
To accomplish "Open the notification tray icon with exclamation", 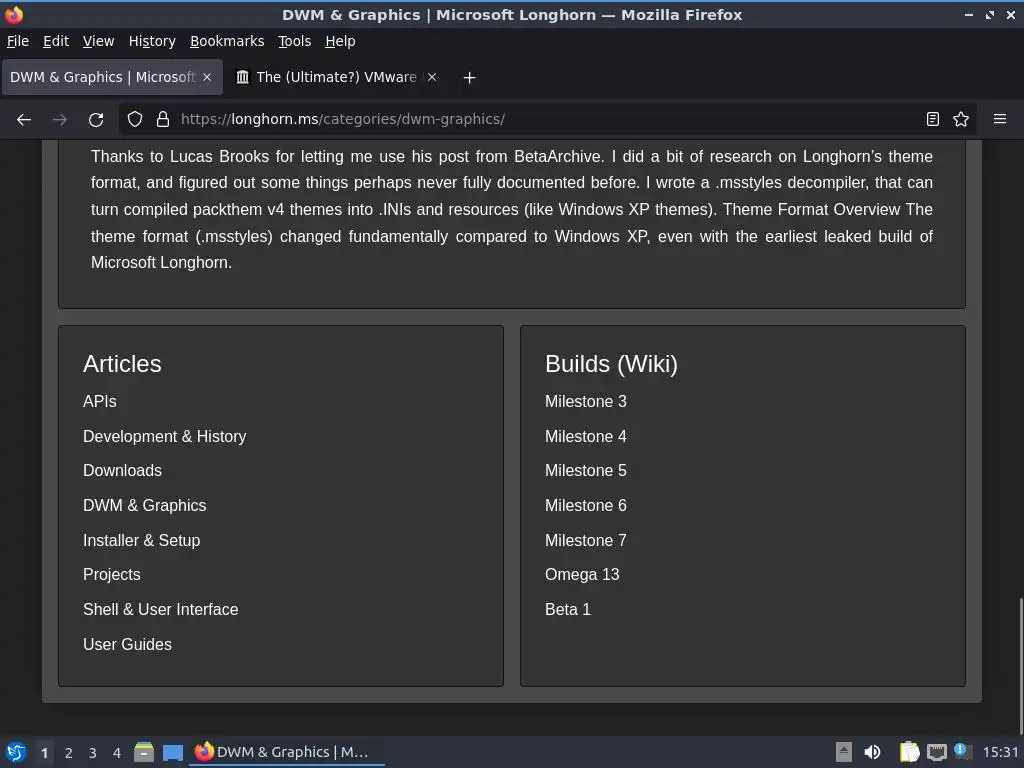I will [962, 751].
